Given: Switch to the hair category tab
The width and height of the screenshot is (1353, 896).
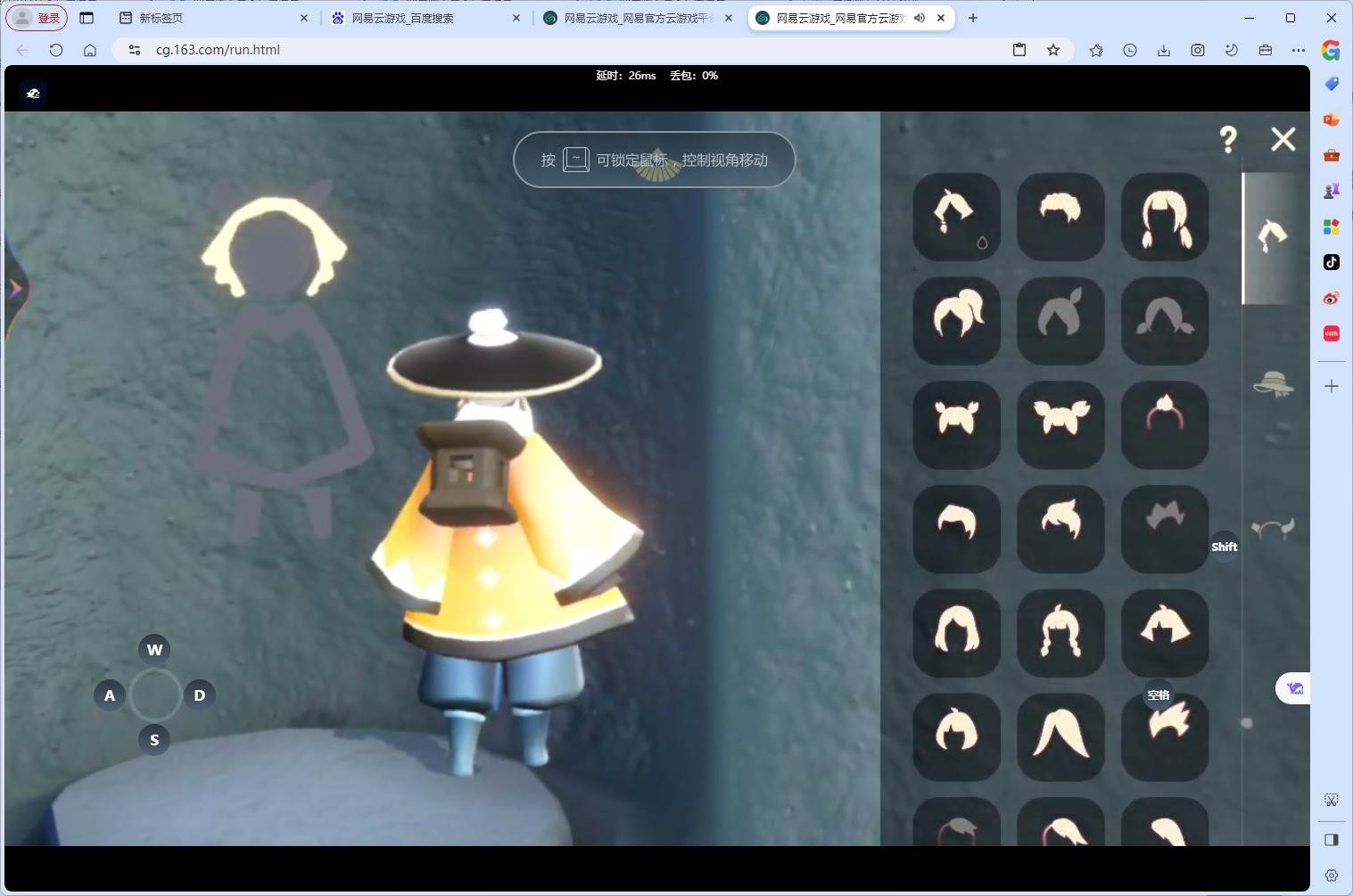Looking at the screenshot, I should (x=1272, y=238).
